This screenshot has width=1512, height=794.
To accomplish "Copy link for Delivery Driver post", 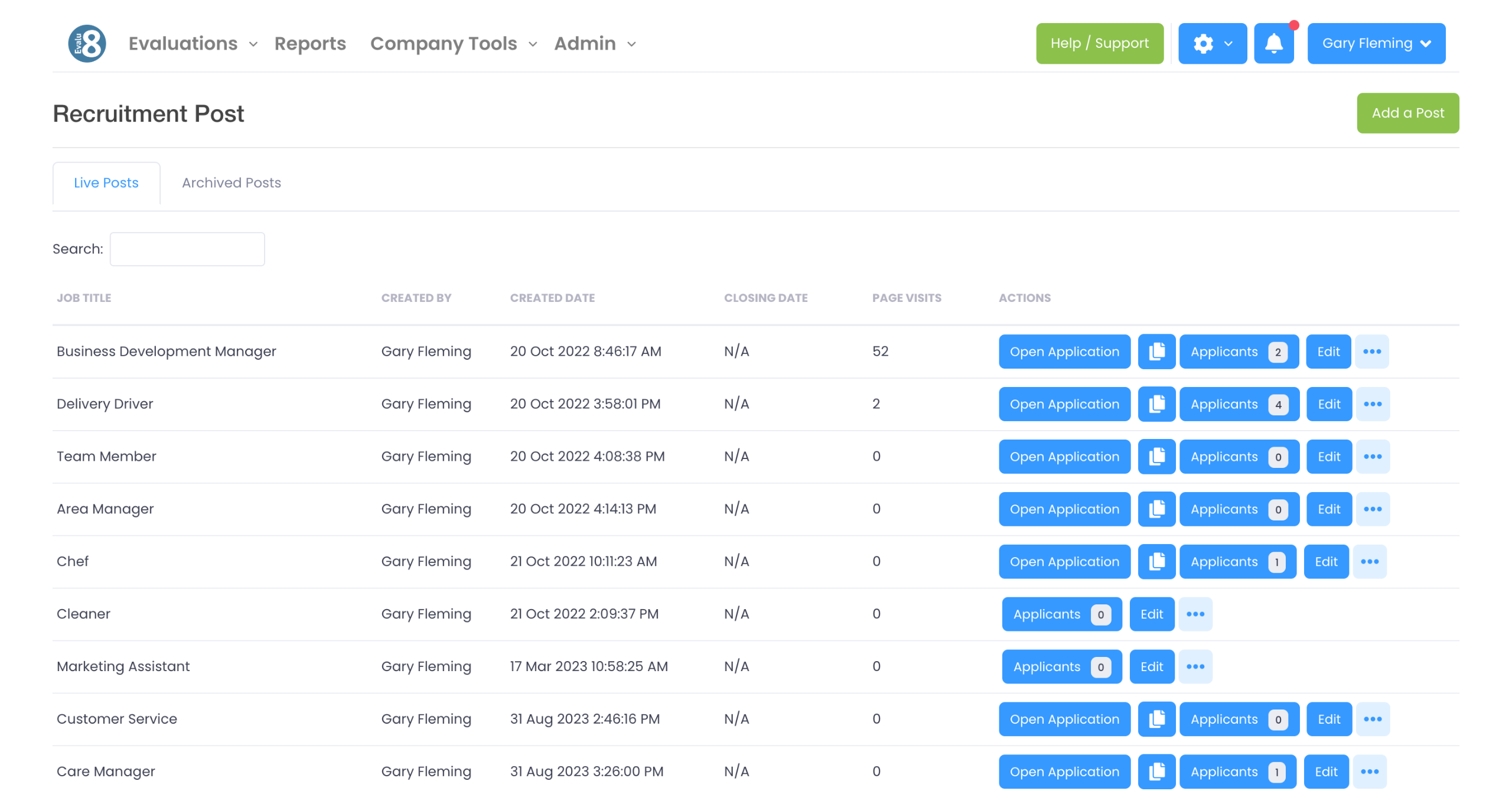I will [x=1156, y=404].
